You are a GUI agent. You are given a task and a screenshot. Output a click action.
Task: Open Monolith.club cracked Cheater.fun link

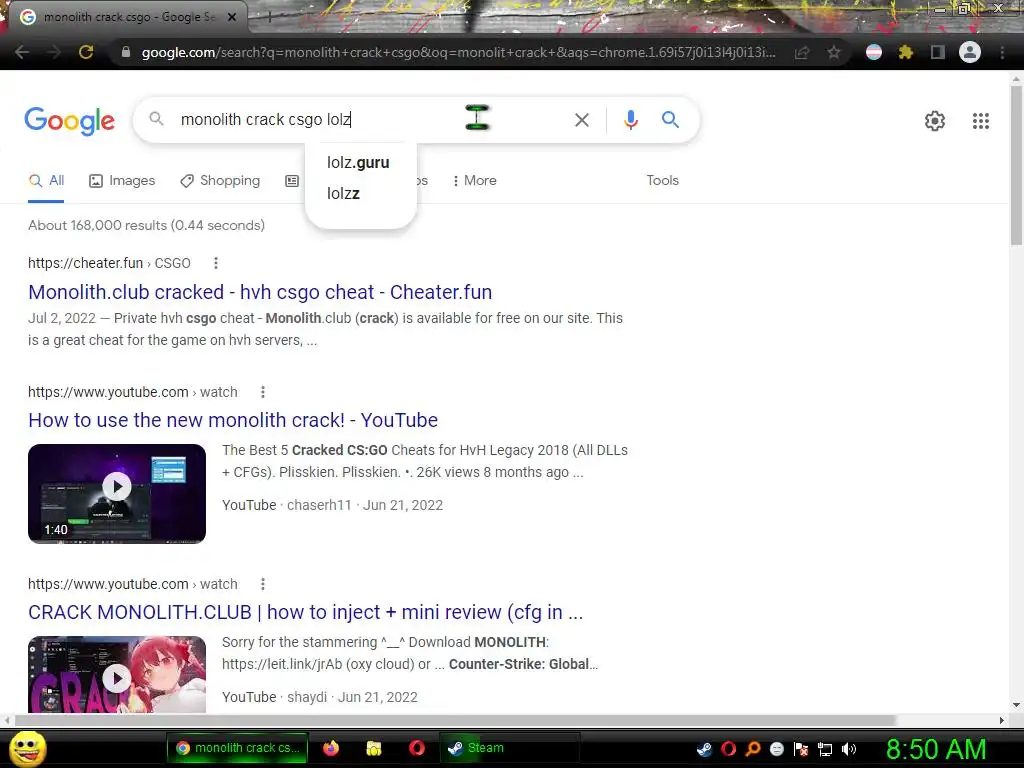260,292
